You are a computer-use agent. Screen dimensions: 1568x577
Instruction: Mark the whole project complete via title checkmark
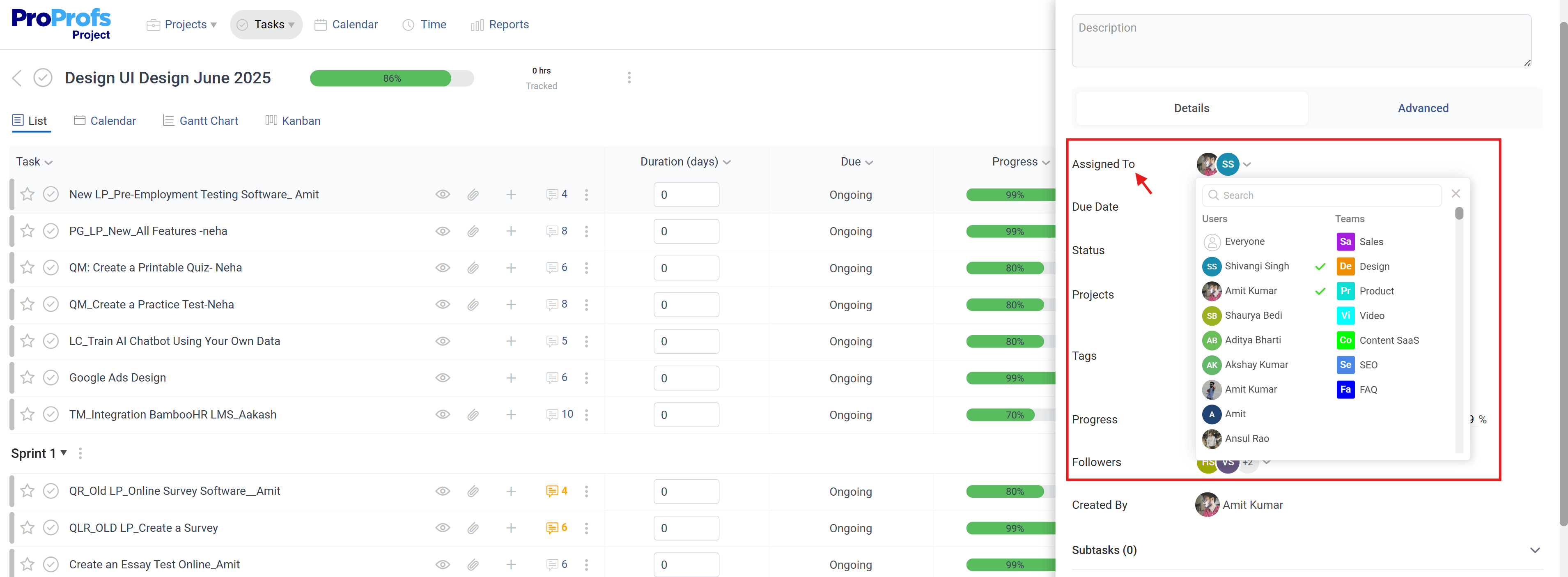pyautogui.click(x=43, y=78)
